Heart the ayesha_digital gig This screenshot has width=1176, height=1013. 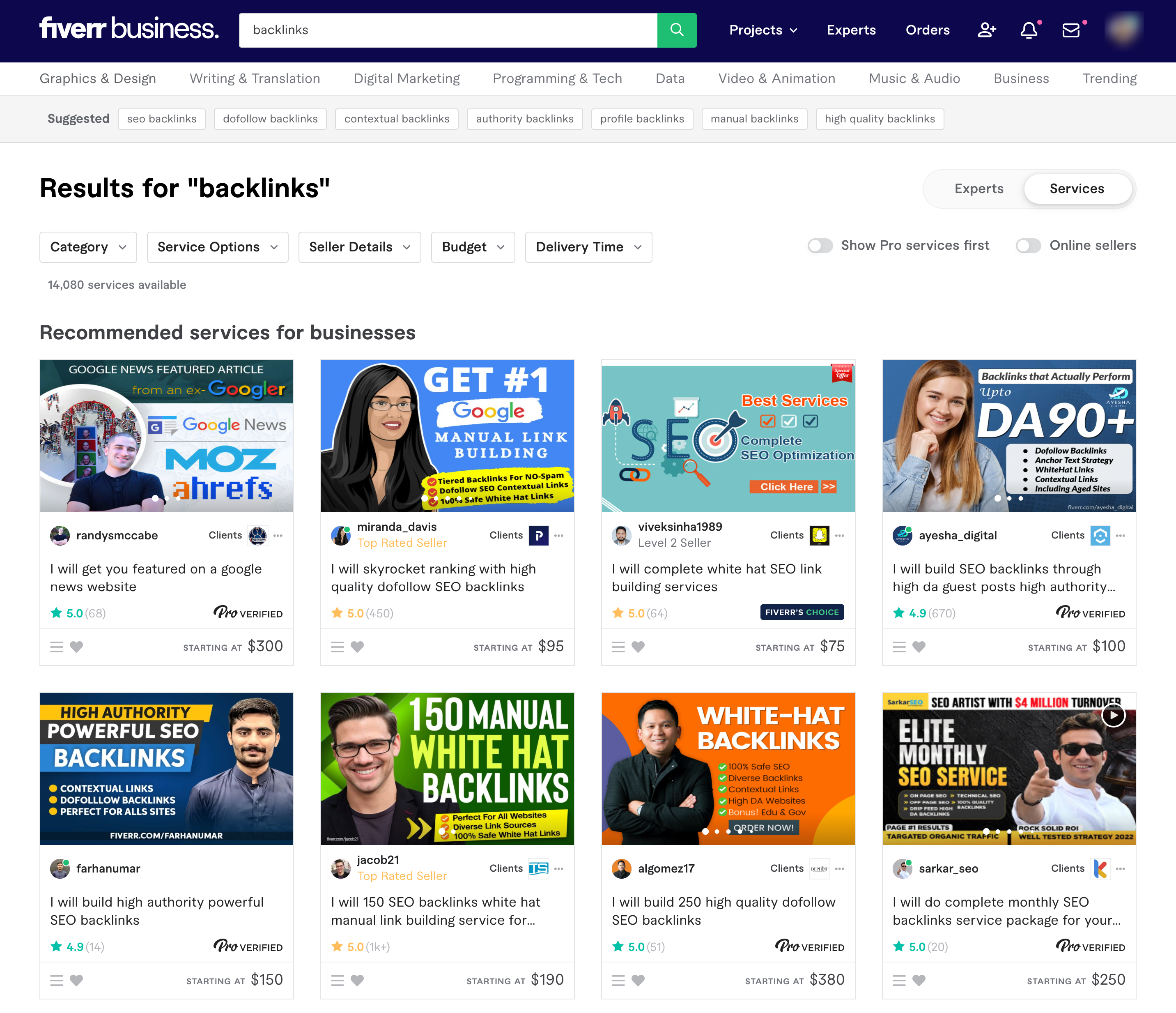point(919,647)
